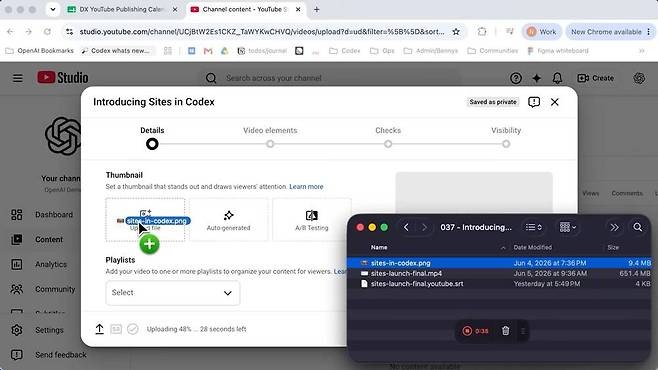Viewport: 658px width, 370px height.
Task: Open the OpenAI Bookmarks folder
Action: pyautogui.click(x=39, y=51)
